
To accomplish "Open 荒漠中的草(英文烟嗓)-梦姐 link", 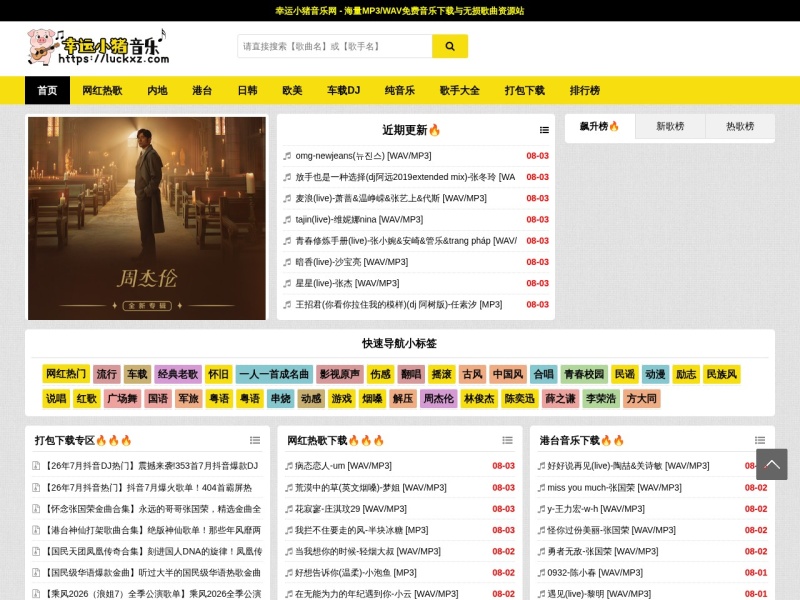I will 370,488.
